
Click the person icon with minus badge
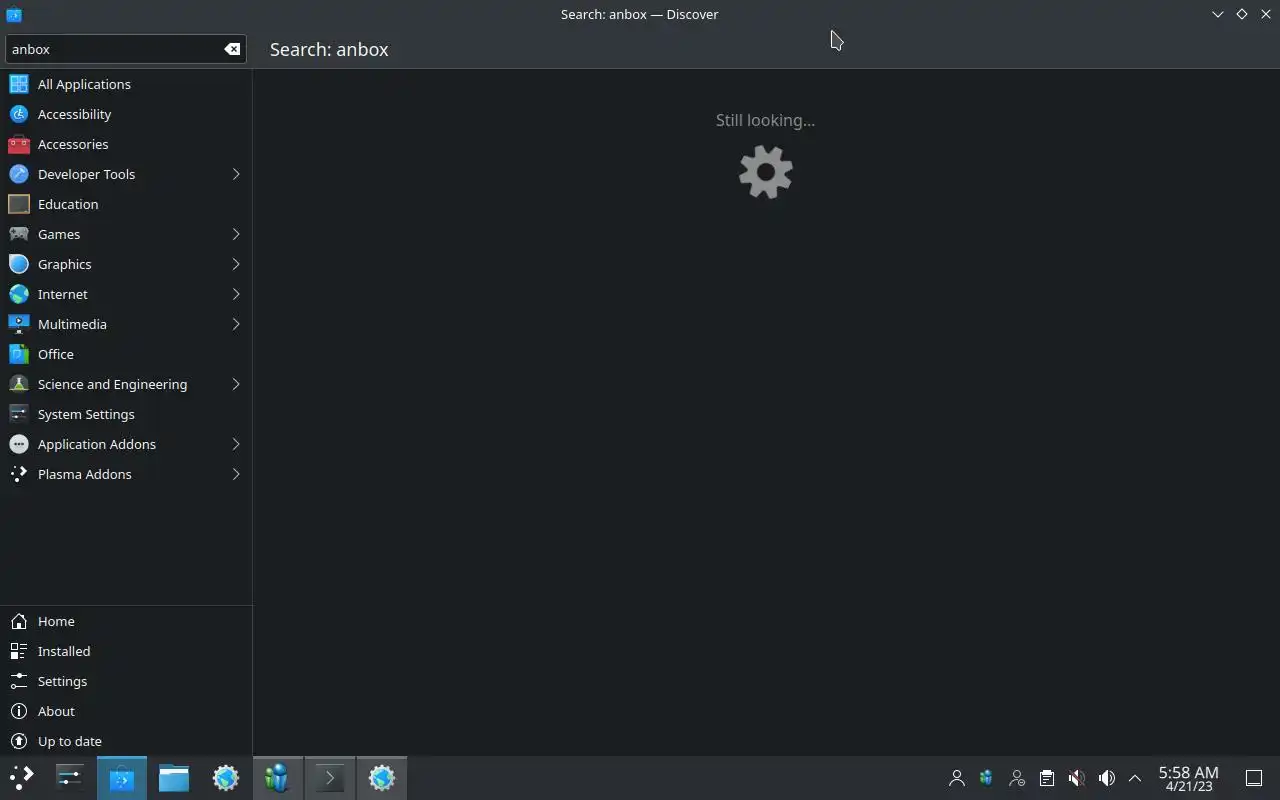click(1016, 777)
